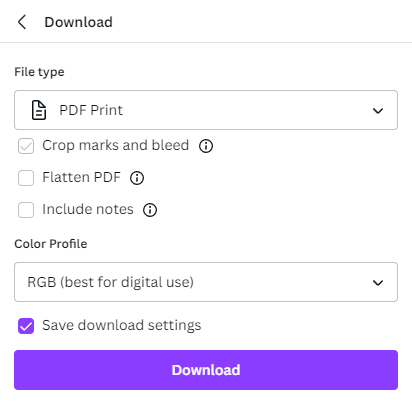Show info for Crop marks and bleed

[206, 146]
